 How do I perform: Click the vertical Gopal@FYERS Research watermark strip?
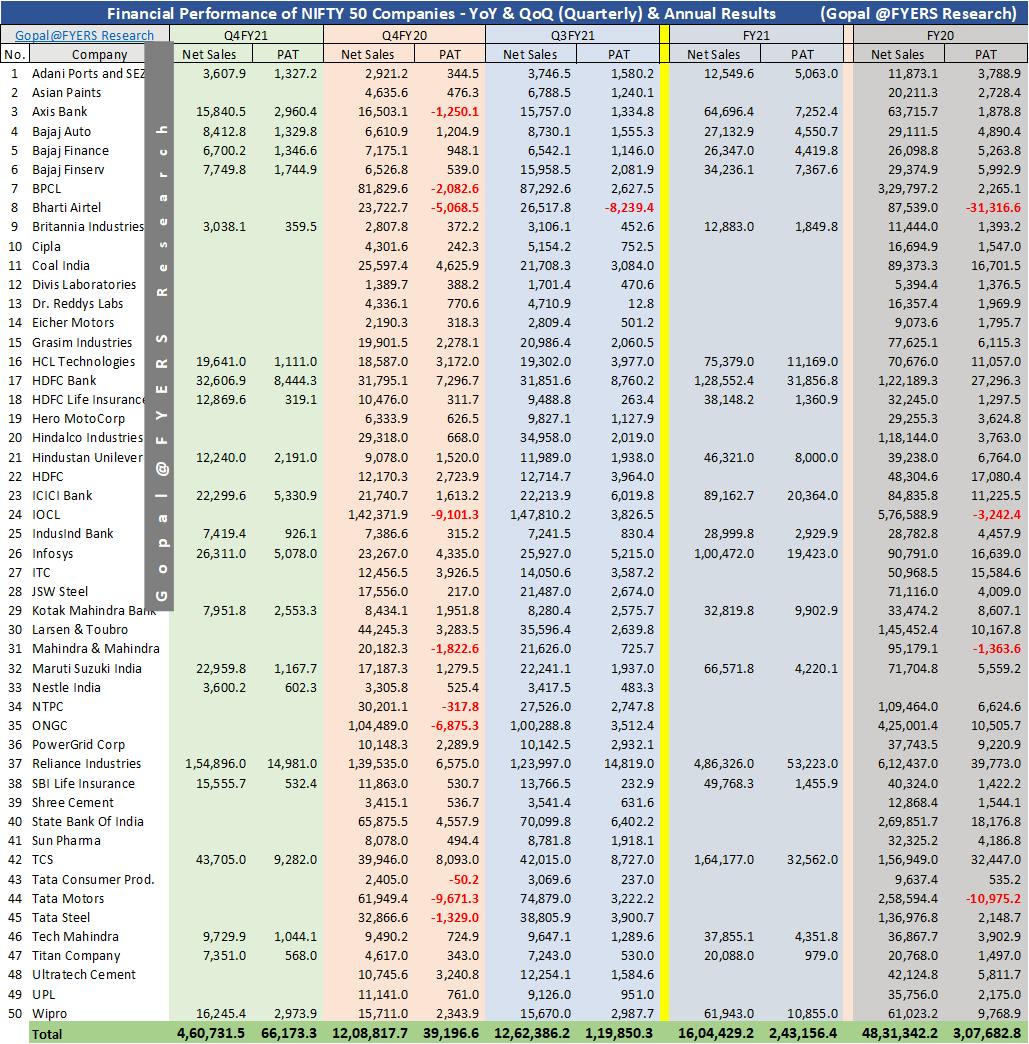[159, 326]
